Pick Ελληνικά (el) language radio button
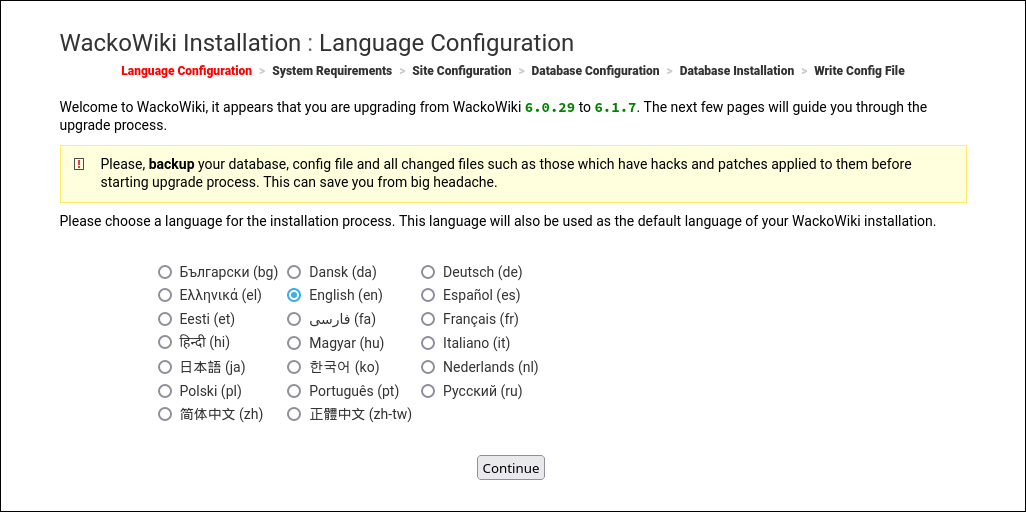 (x=165, y=295)
